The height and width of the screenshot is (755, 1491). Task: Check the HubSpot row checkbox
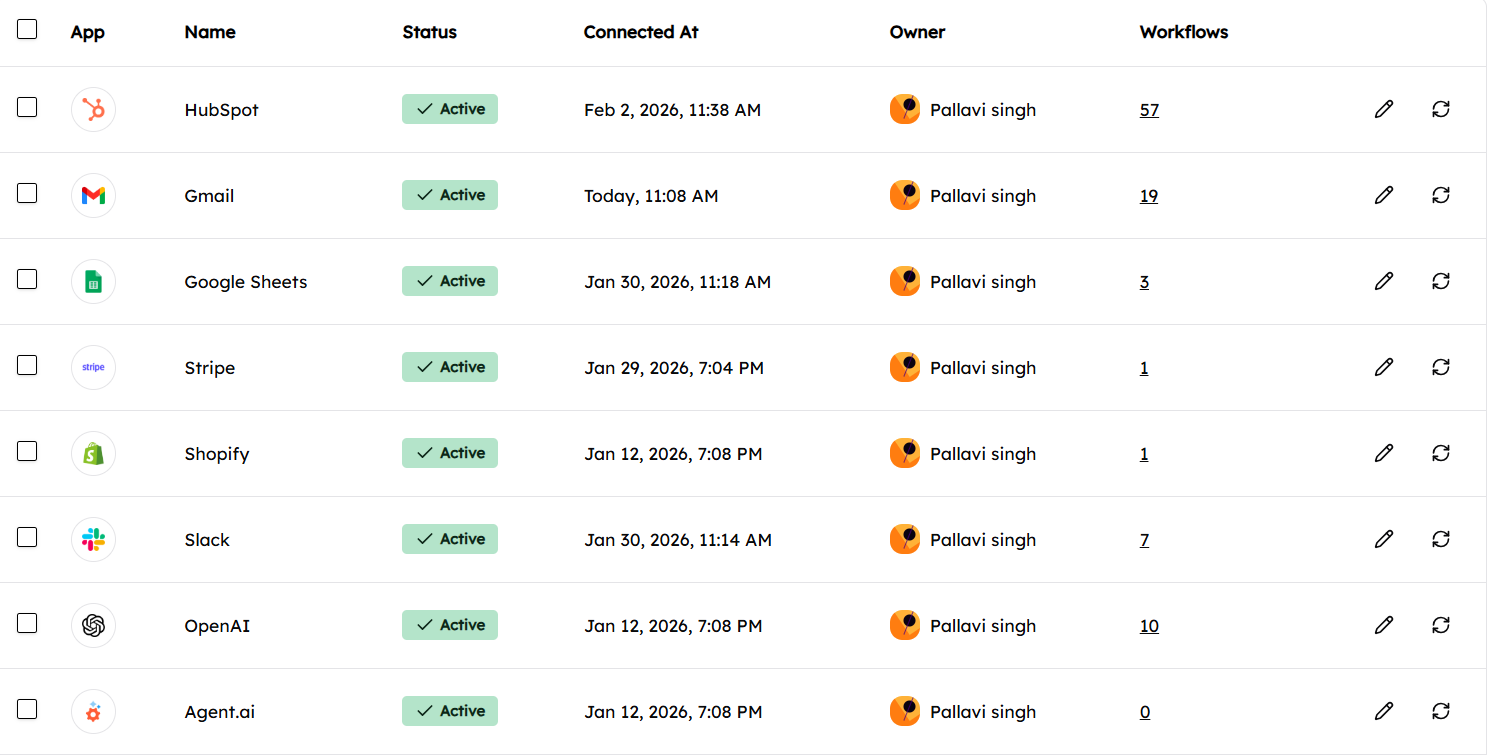(x=27, y=107)
